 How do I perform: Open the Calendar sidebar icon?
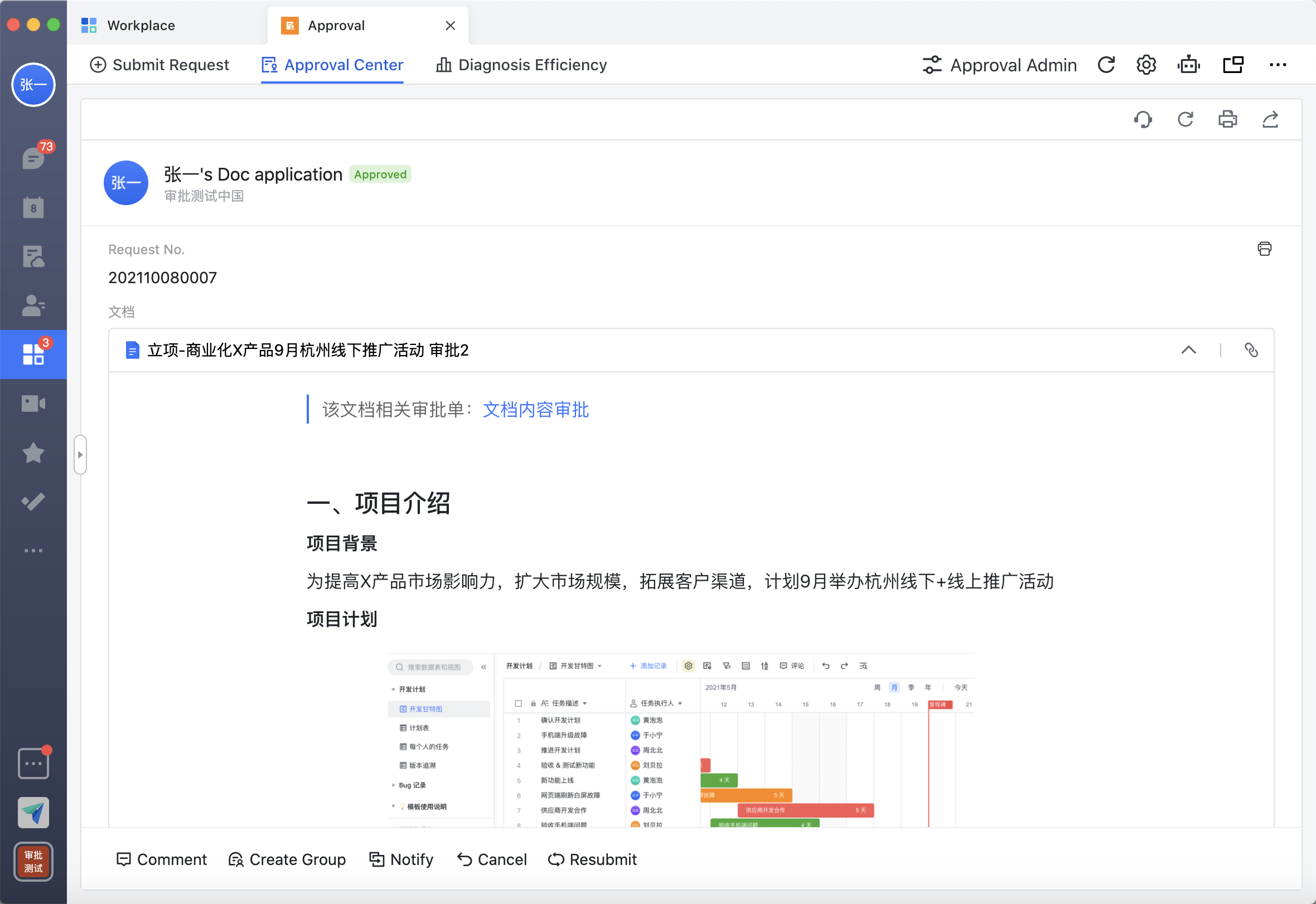click(33, 207)
